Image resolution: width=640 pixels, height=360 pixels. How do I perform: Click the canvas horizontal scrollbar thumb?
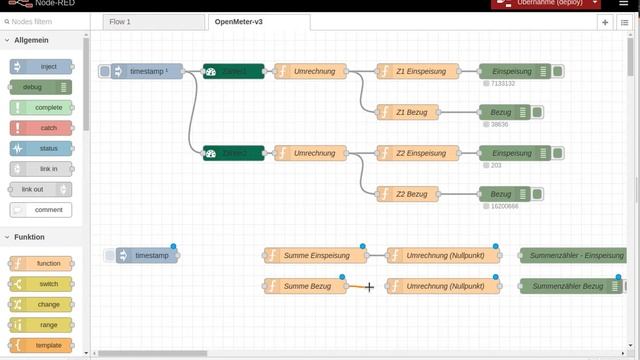152,353
